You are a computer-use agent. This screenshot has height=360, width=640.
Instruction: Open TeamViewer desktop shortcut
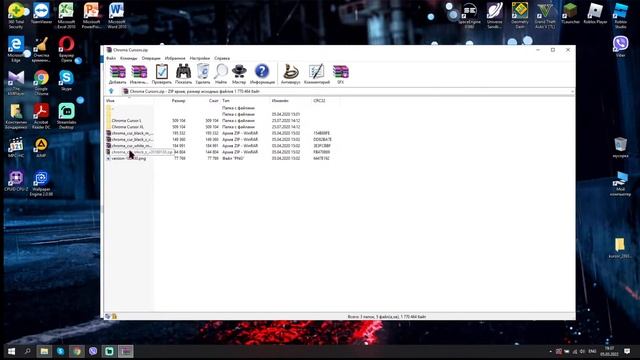(41, 13)
